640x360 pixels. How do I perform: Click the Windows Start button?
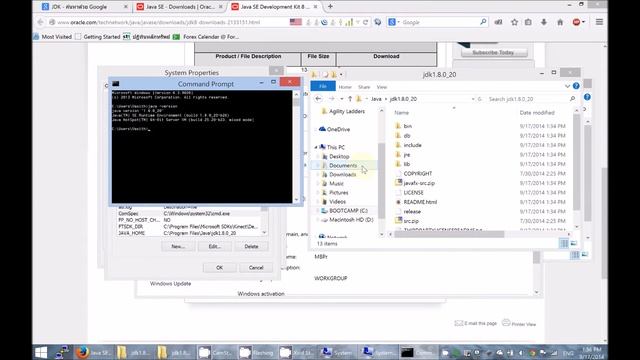[x=41, y=352]
